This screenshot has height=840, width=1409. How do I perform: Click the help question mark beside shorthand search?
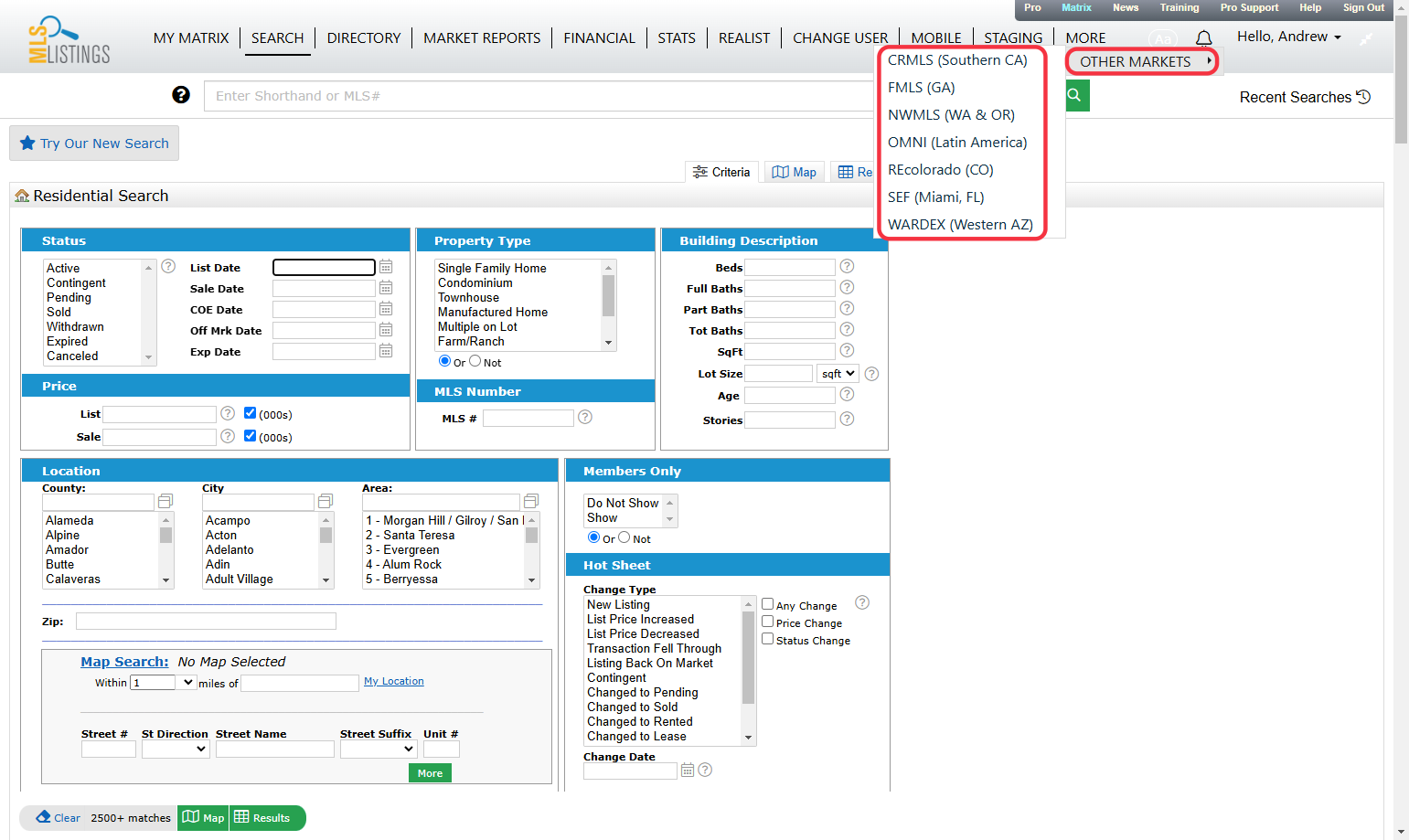[x=181, y=95]
